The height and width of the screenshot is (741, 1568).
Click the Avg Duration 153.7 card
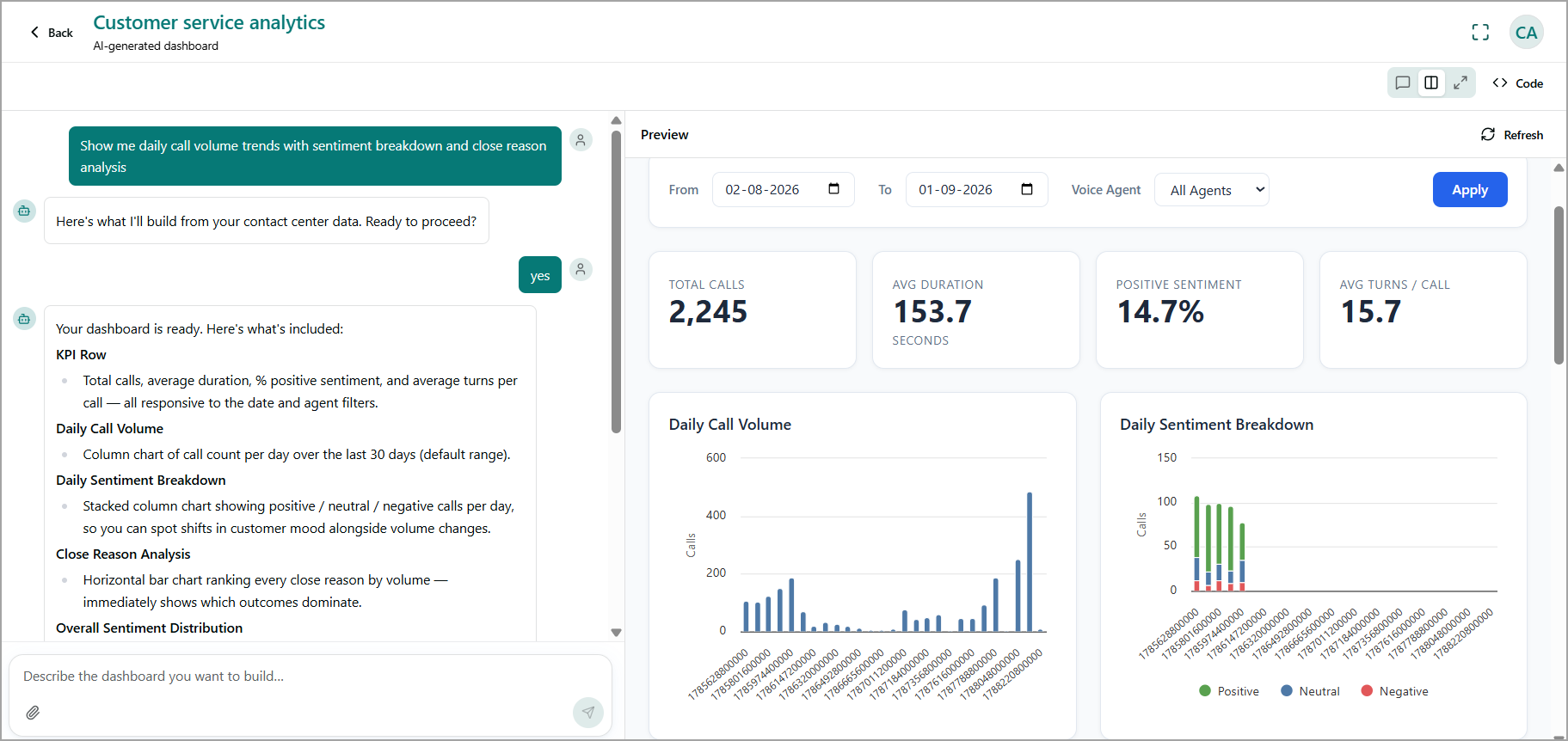point(976,309)
